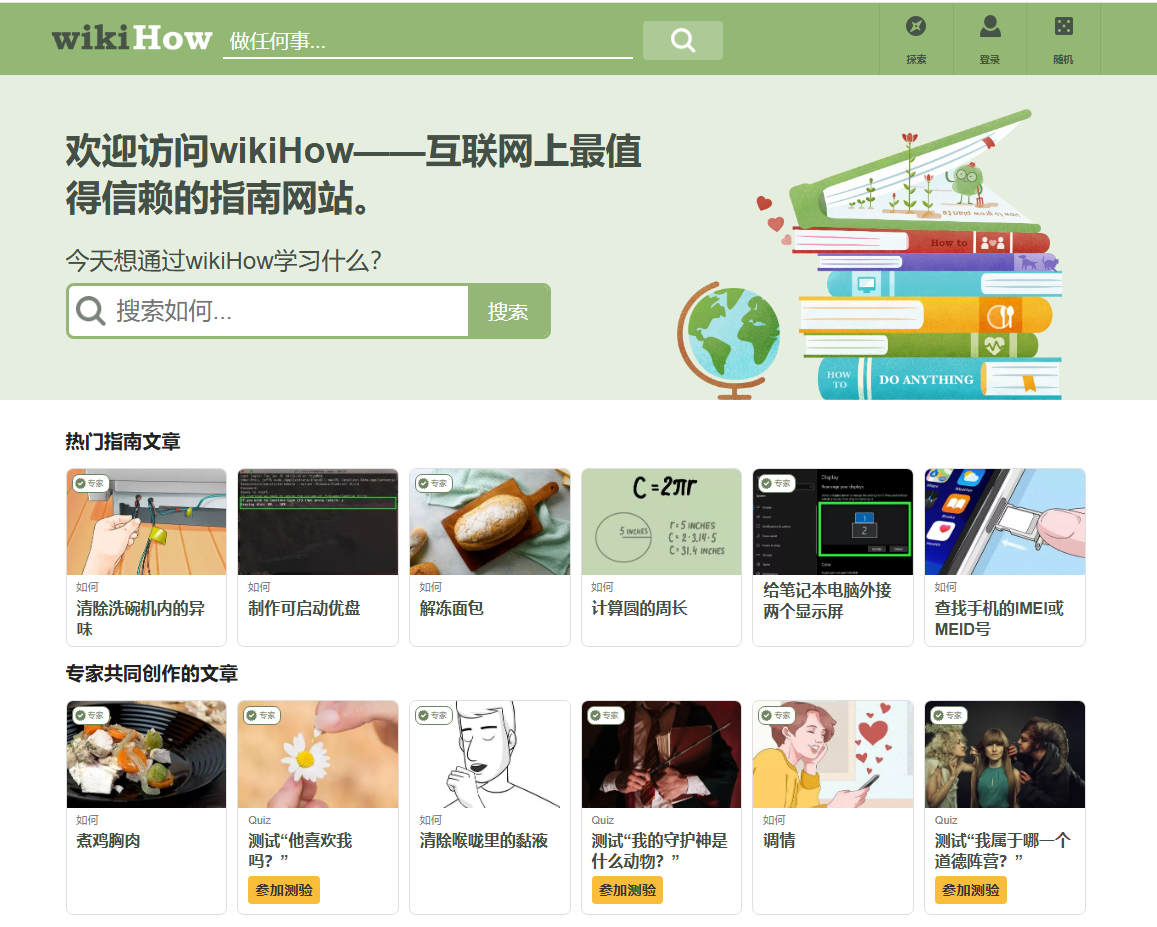Open article 清除洗碗机内的异味

point(140,618)
